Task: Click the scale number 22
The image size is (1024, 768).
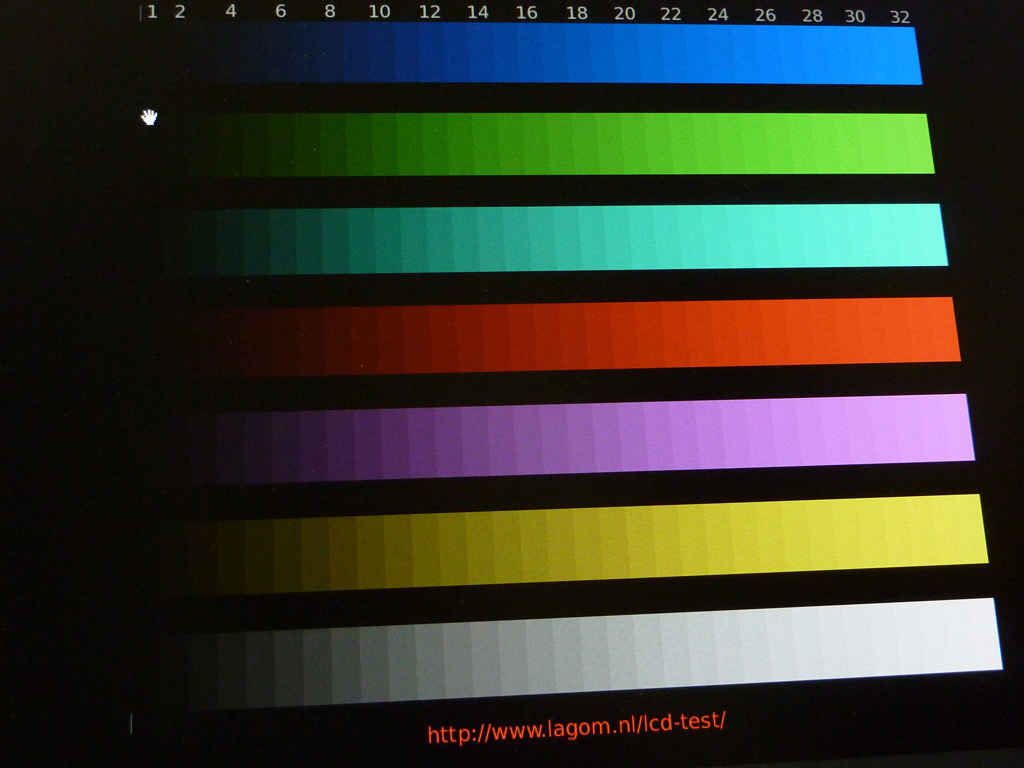Action: tap(671, 14)
